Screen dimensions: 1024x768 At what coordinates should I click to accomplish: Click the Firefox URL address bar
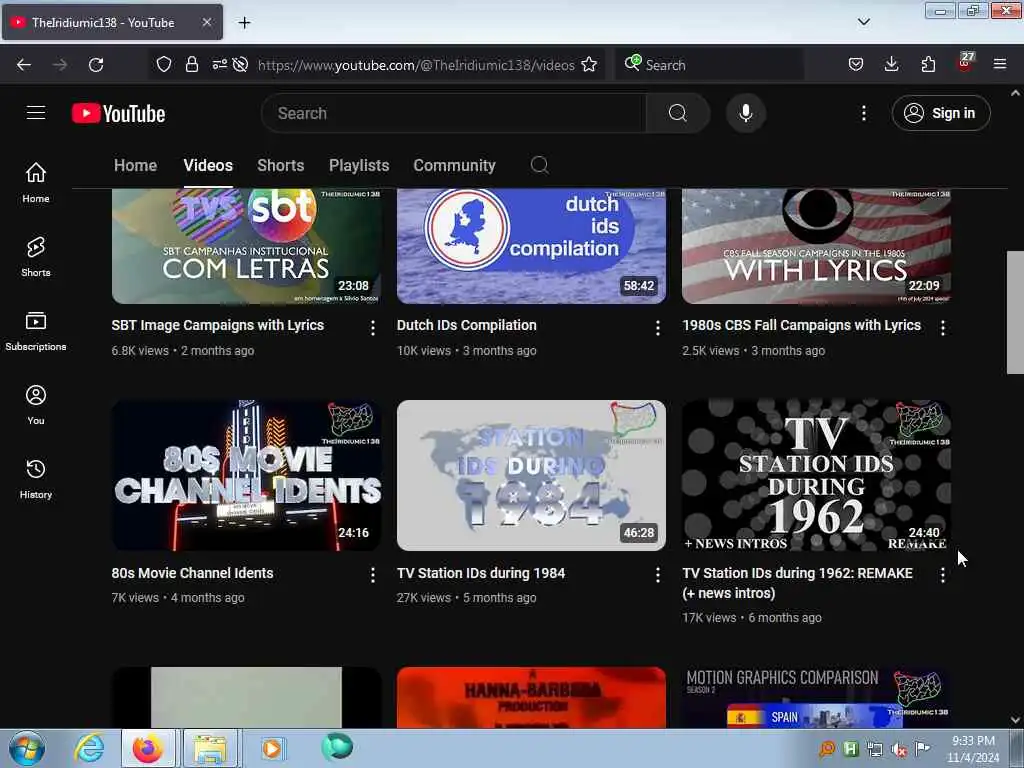(x=415, y=65)
